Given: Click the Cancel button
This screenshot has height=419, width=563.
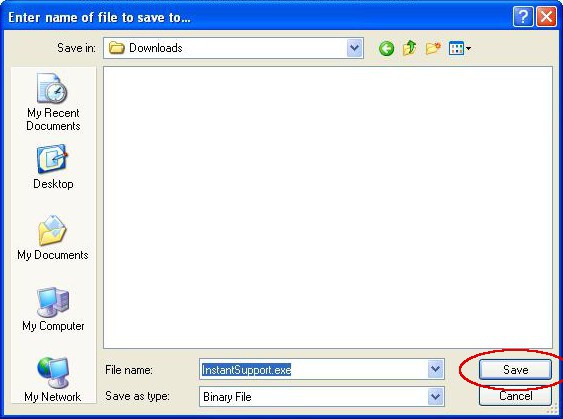Looking at the screenshot, I should click(515, 396).
